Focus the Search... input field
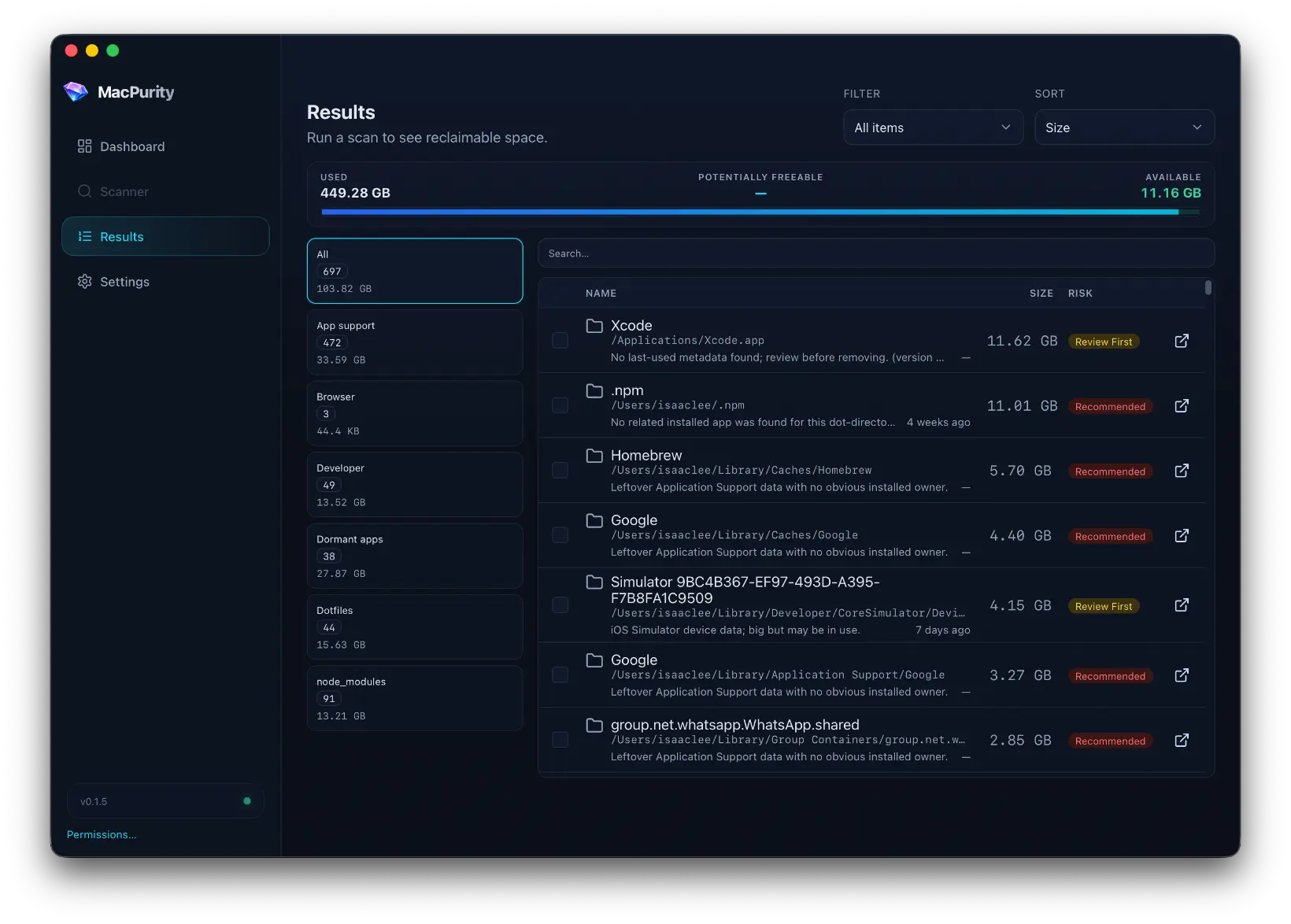The width and height of the screenshot is (1291, 924). point(876,253)
